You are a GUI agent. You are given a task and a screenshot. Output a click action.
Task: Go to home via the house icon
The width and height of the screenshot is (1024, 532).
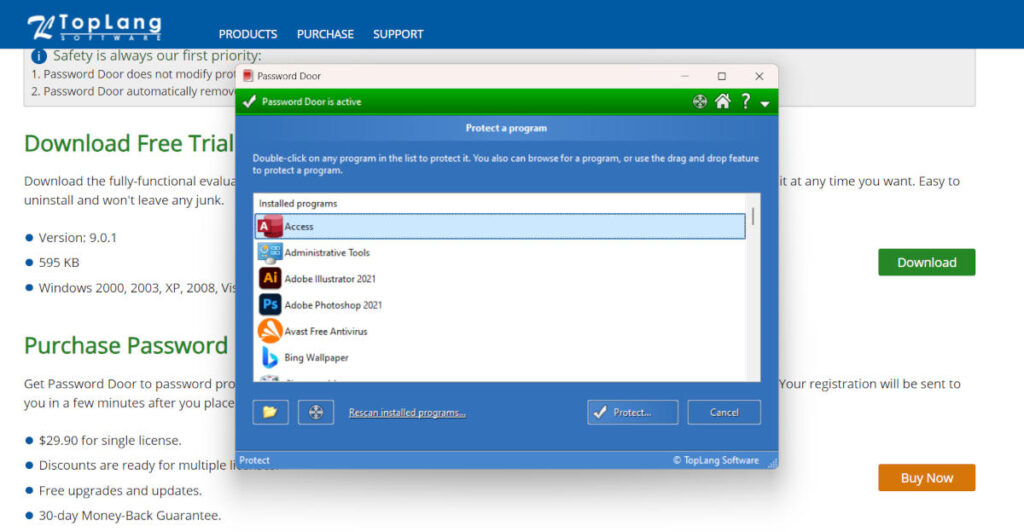722,101
